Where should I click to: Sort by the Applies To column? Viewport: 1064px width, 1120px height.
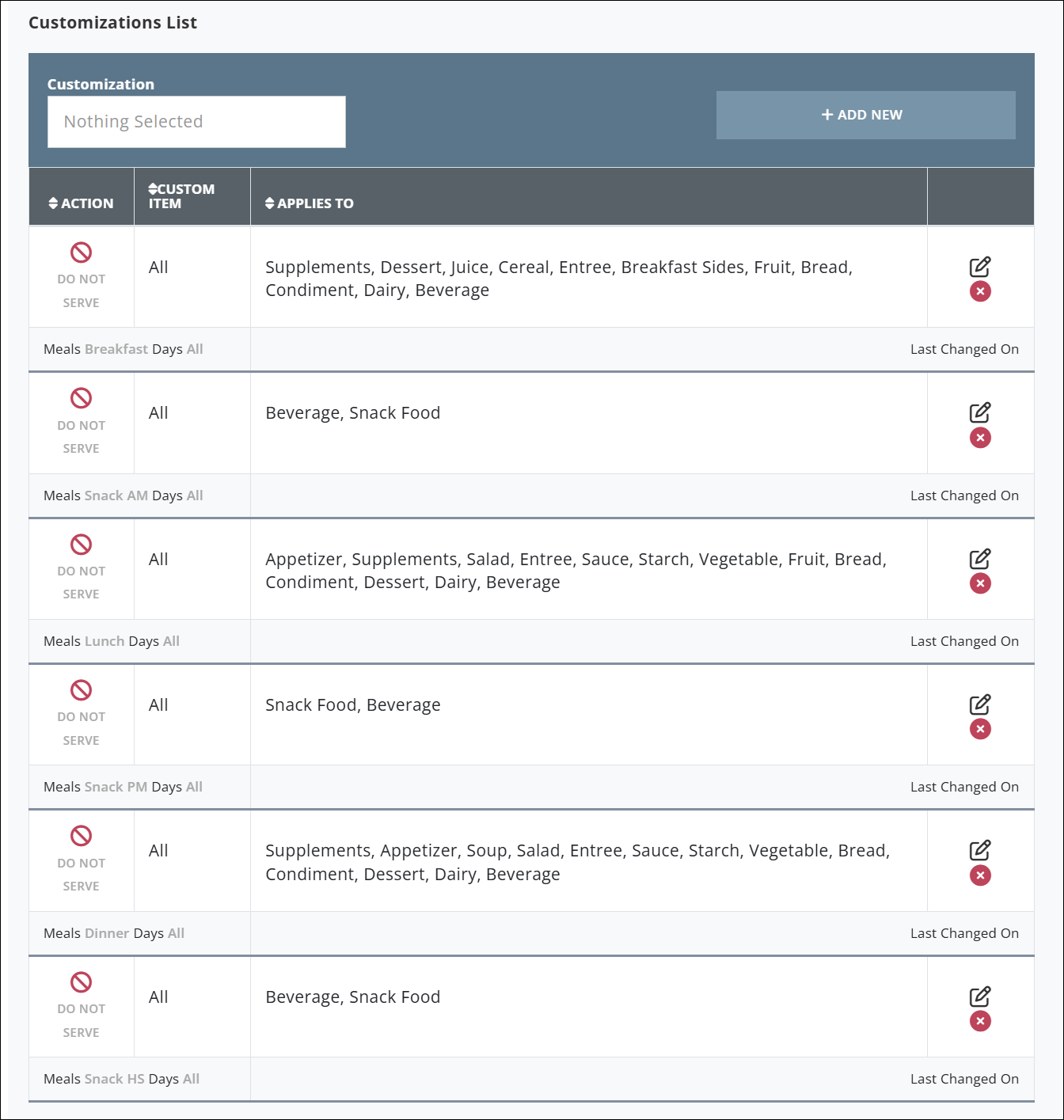310,203
